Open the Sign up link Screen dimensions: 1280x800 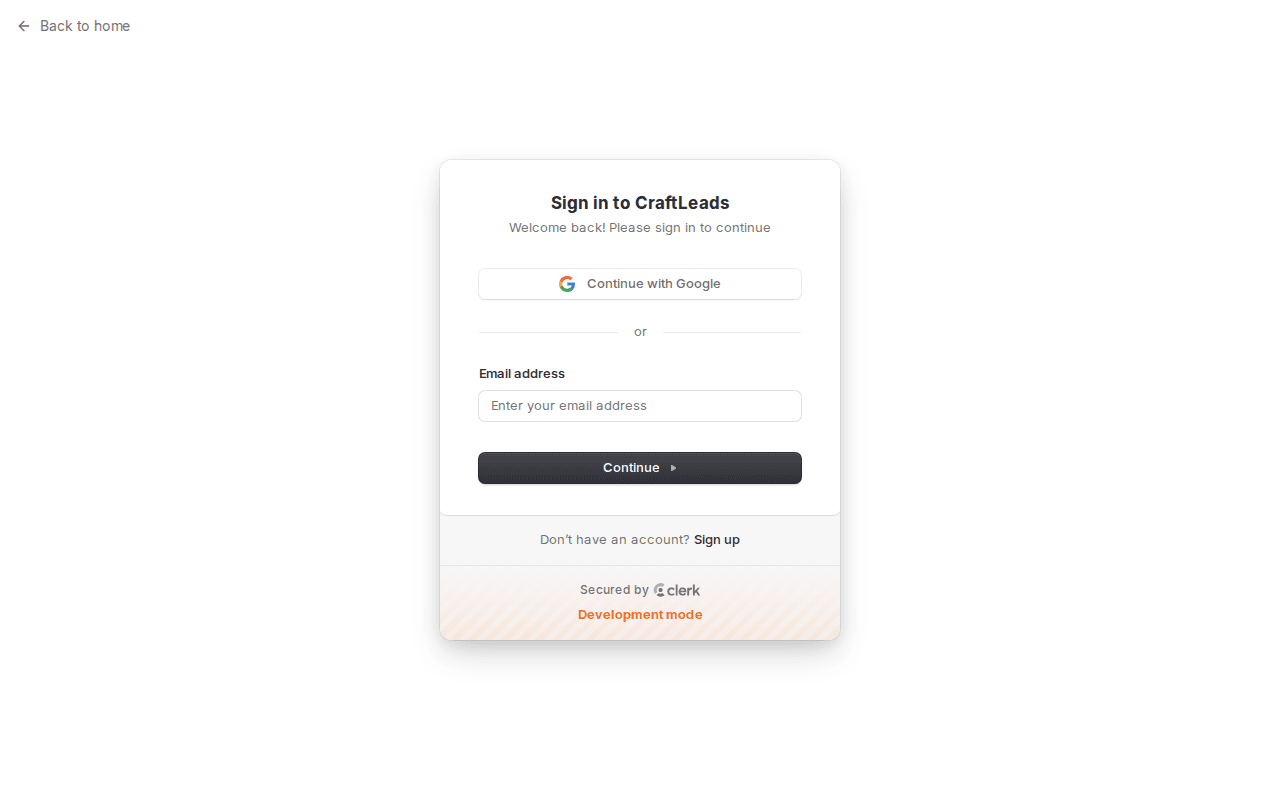pyautogui.click(x=716, y=539)
